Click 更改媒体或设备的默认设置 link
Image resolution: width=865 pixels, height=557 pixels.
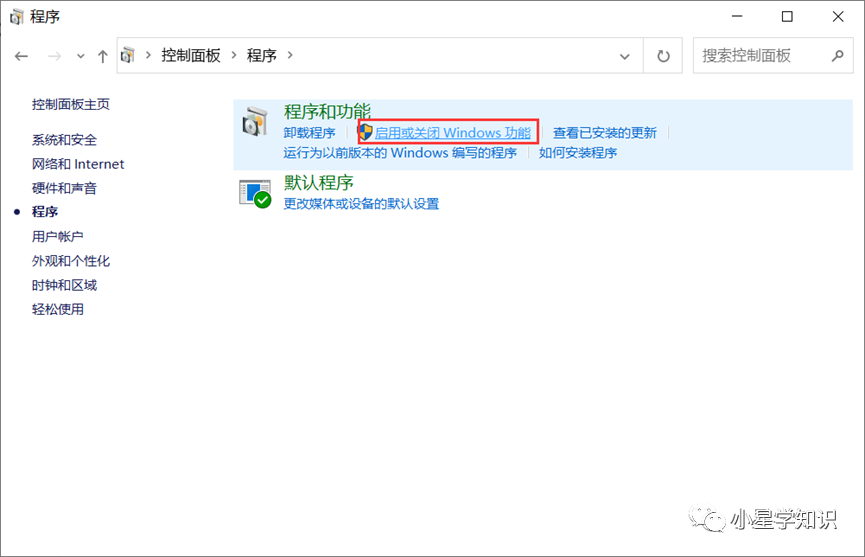click(x=361, y=204)
